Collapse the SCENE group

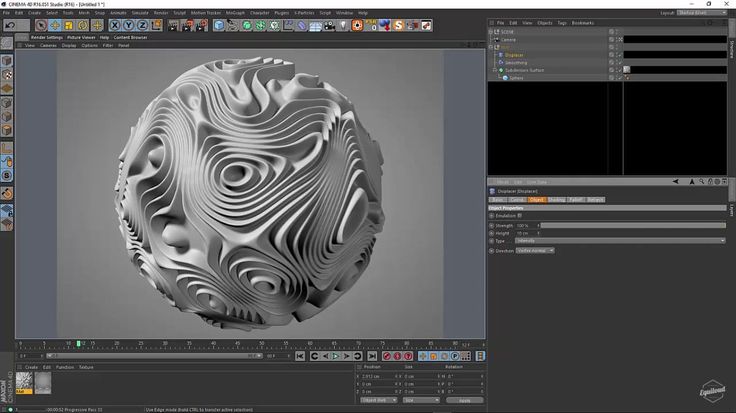point(491,32)
